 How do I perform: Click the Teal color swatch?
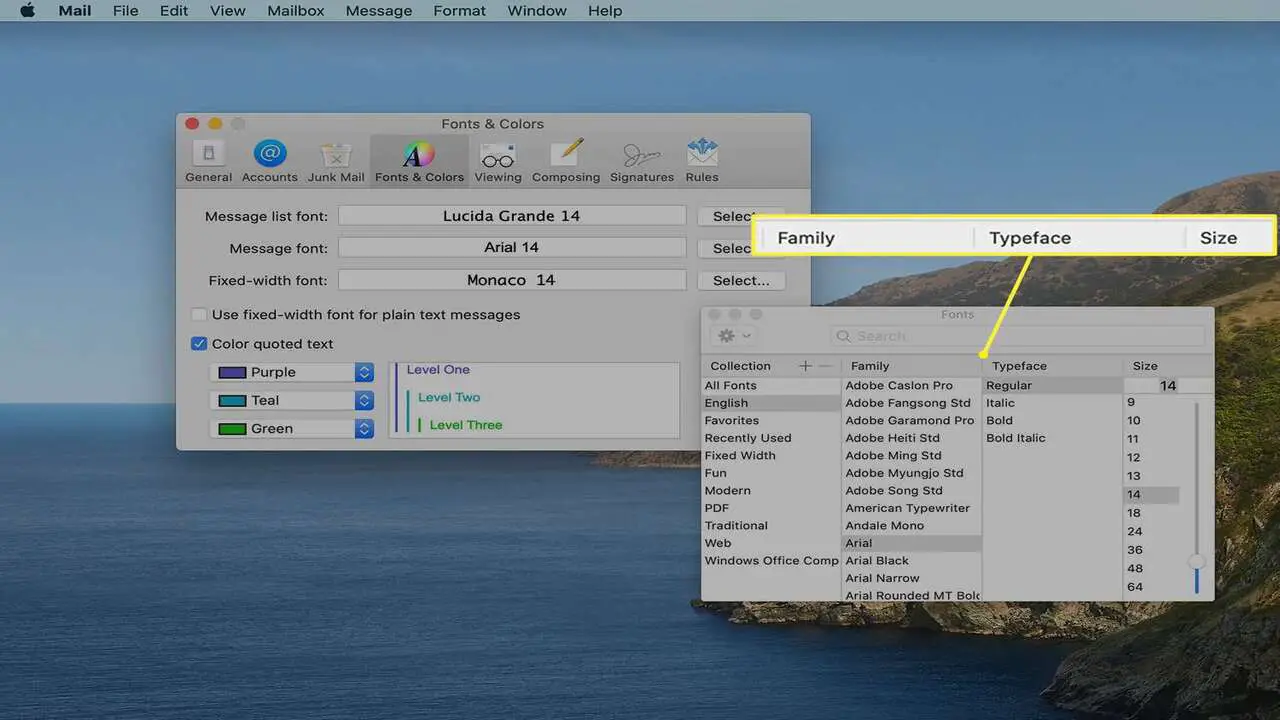(x=232, y=400)
